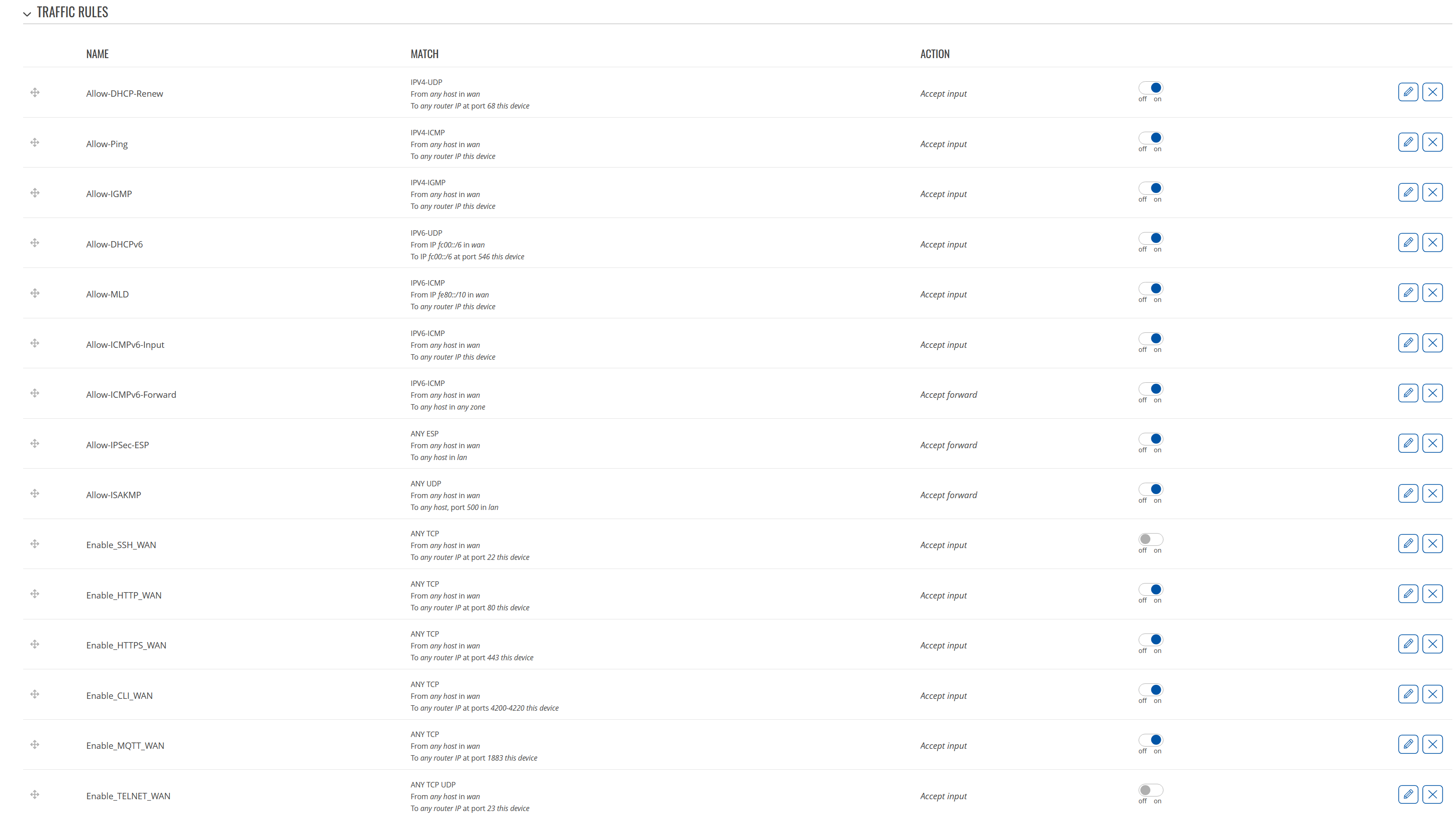The image size is (1456, 836).
Task: Enable the Enable_SSH_WAN toggle
Action: click(1150, 539)
